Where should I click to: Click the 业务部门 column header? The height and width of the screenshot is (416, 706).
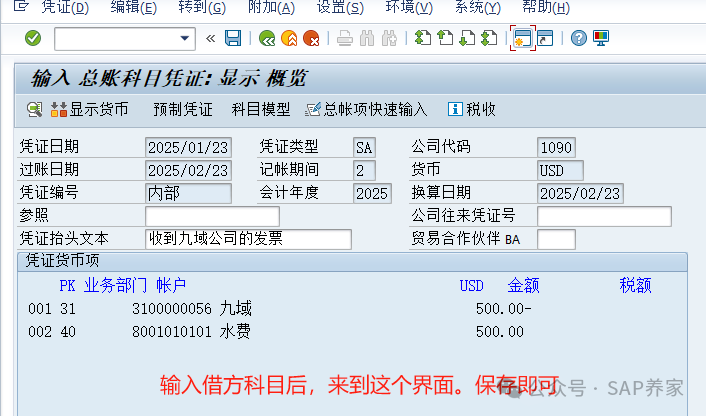[115, 285]
